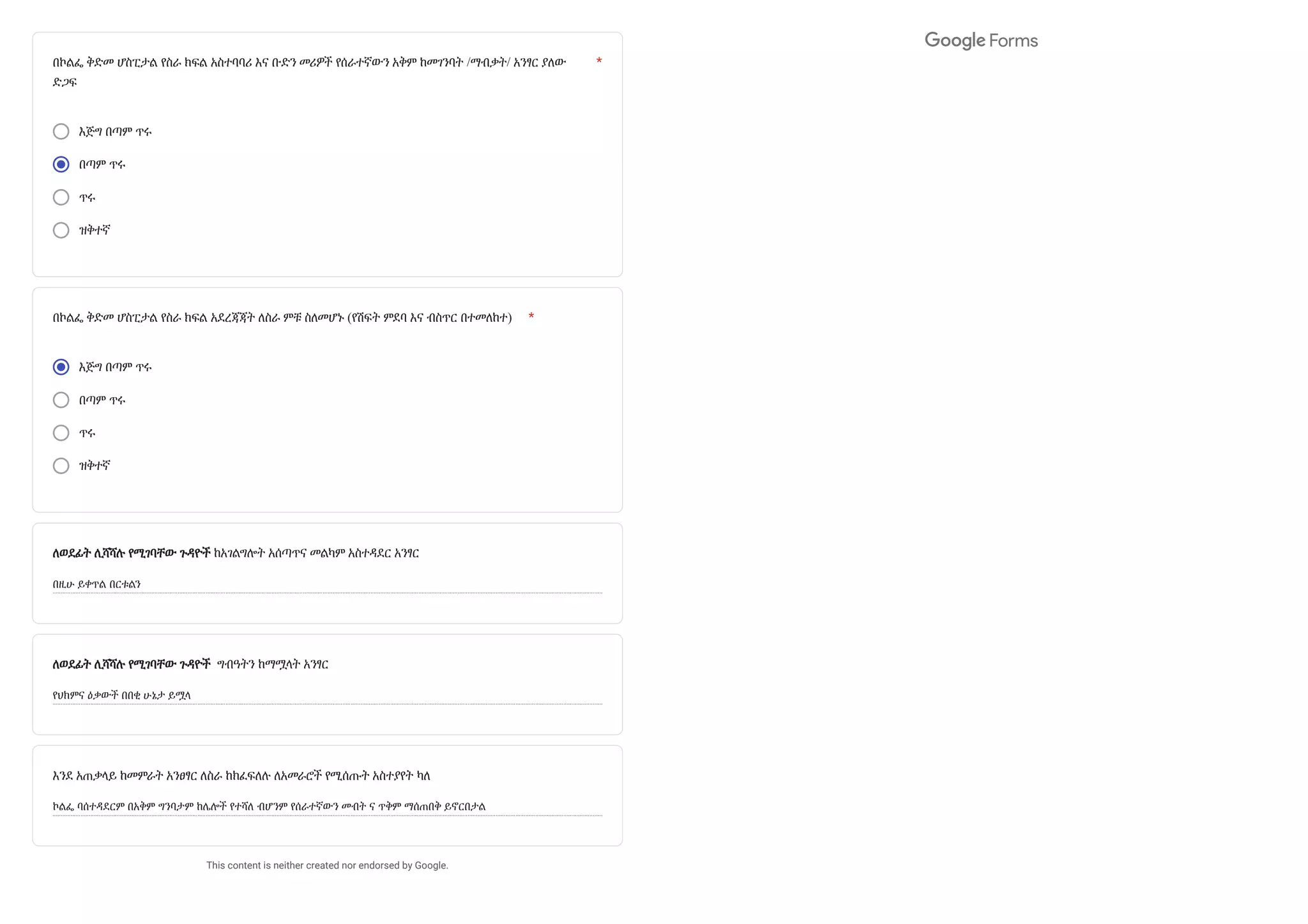Click answer field about 'የህክምና ዕቃዎች'
This screenshot has height=924, width=1308.
point(327,695)
